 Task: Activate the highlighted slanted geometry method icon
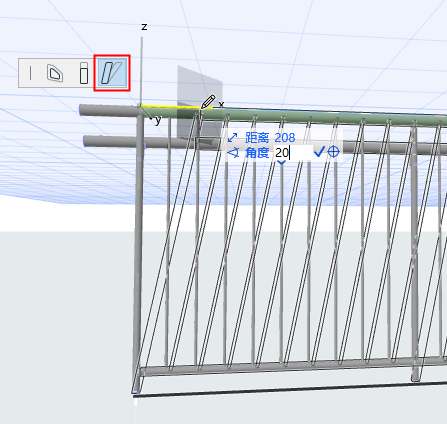[x=112, y=73]
